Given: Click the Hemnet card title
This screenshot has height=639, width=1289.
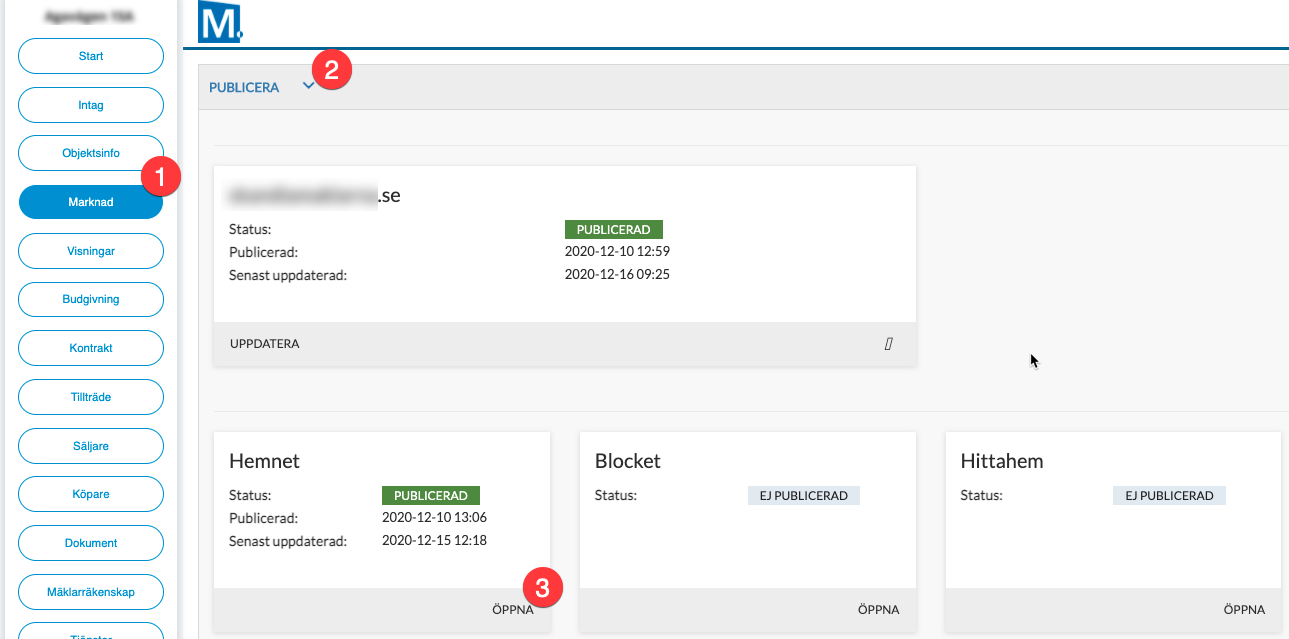Looking at the screenshot, I should 264,461.
